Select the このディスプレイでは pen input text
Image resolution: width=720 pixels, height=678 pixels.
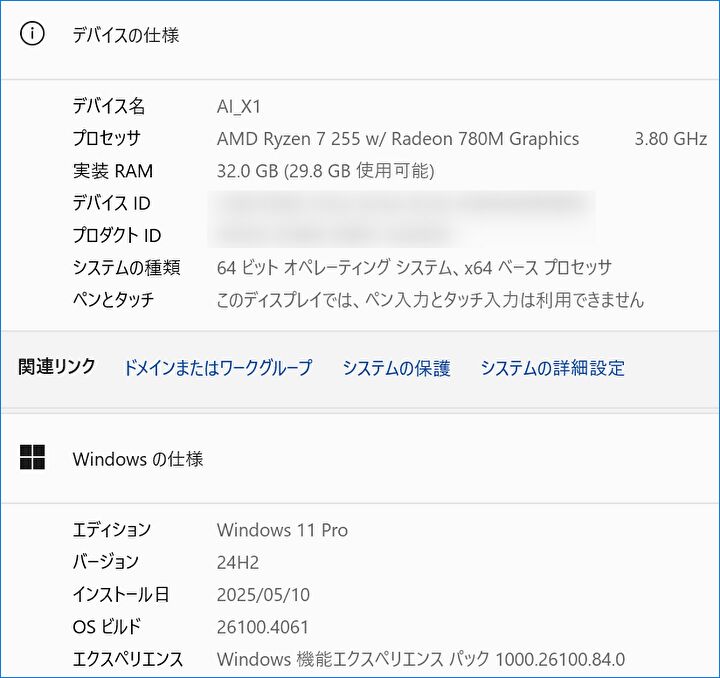pyautogui.click(x=430, y=300)
